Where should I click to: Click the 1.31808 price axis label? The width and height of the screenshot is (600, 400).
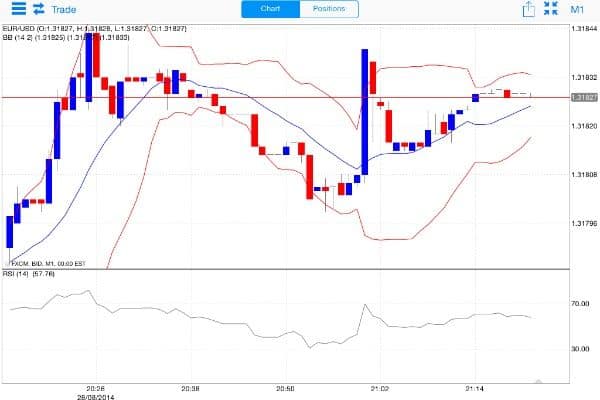pyautogui.click(x=584, y=175)
